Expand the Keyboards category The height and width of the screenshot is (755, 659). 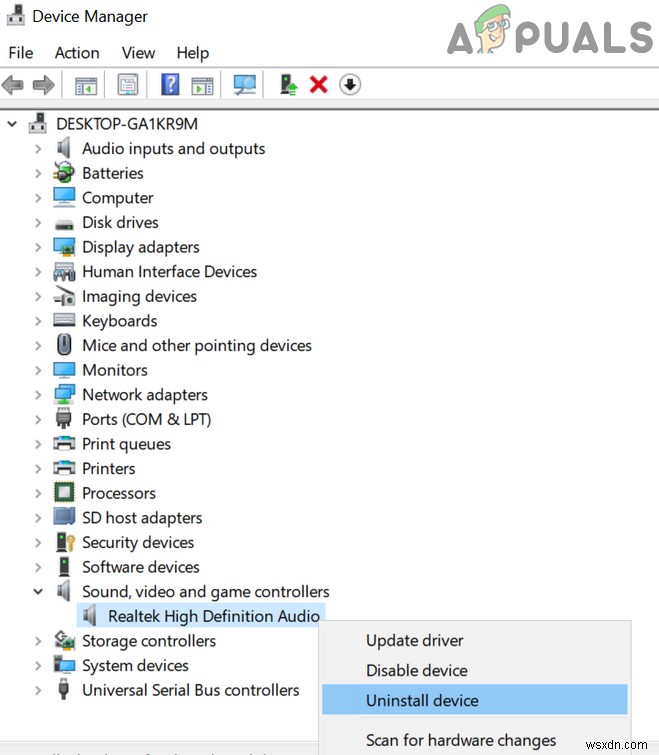(38, 321)
